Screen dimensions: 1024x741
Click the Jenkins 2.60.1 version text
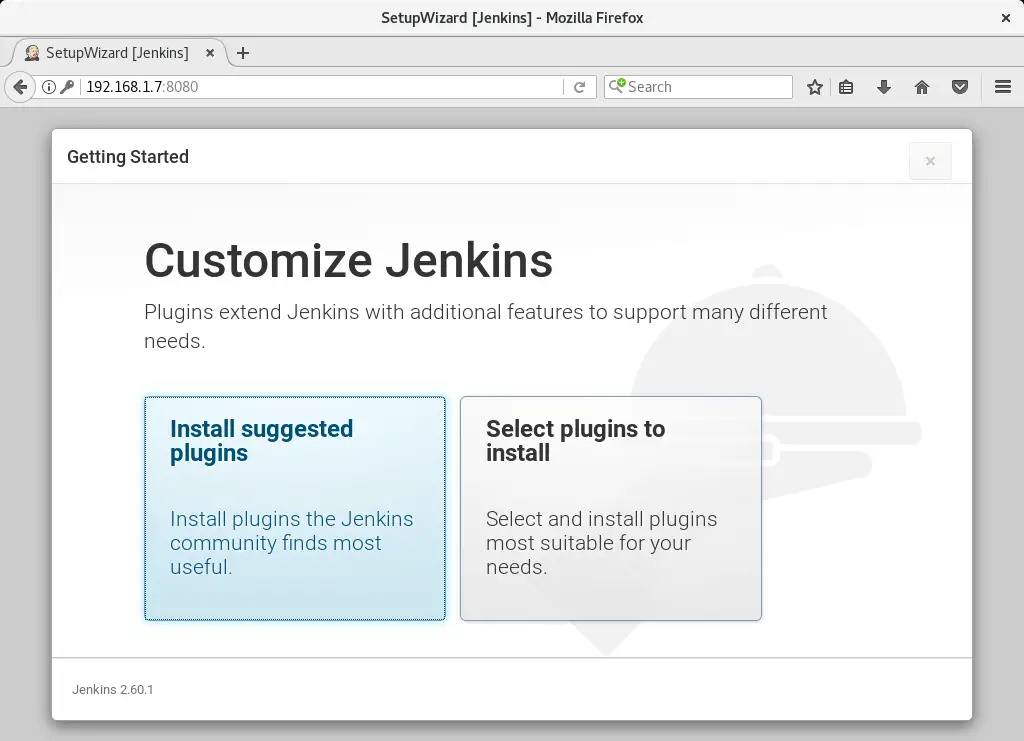(x=112, y=689)
